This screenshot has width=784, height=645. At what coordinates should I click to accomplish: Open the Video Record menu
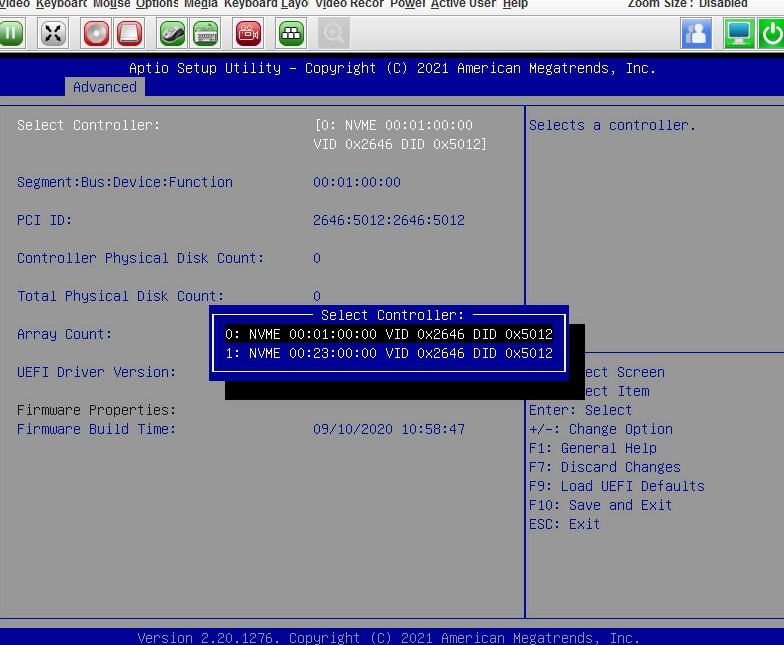pyautogui.click(x=350, y=4)
